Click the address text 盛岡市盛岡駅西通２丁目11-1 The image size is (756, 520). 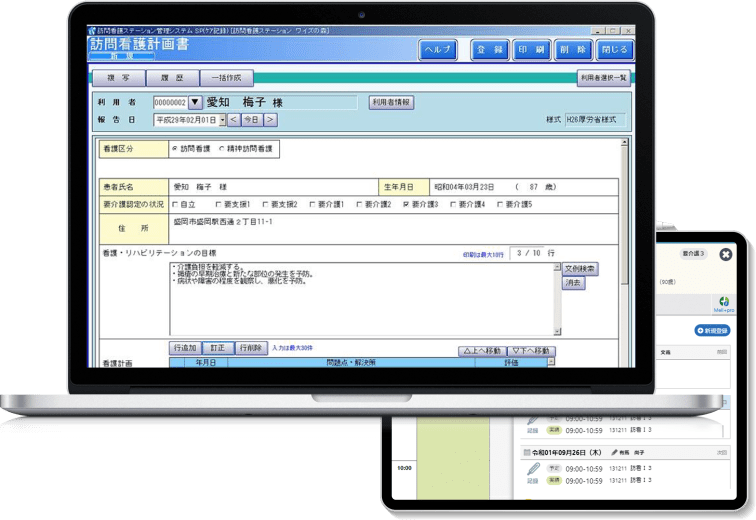pos(223,222)
